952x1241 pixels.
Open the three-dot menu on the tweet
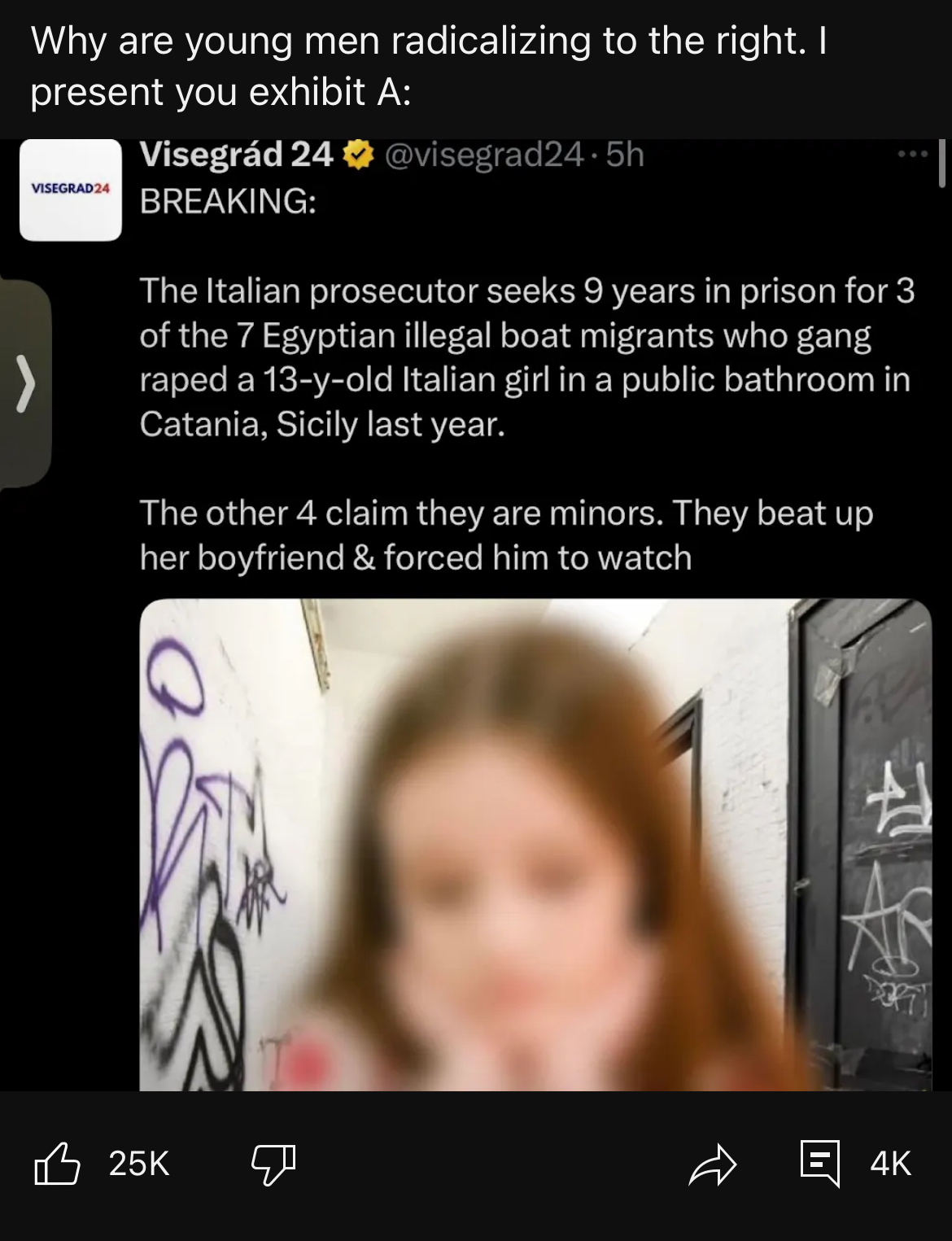[912, 154]
